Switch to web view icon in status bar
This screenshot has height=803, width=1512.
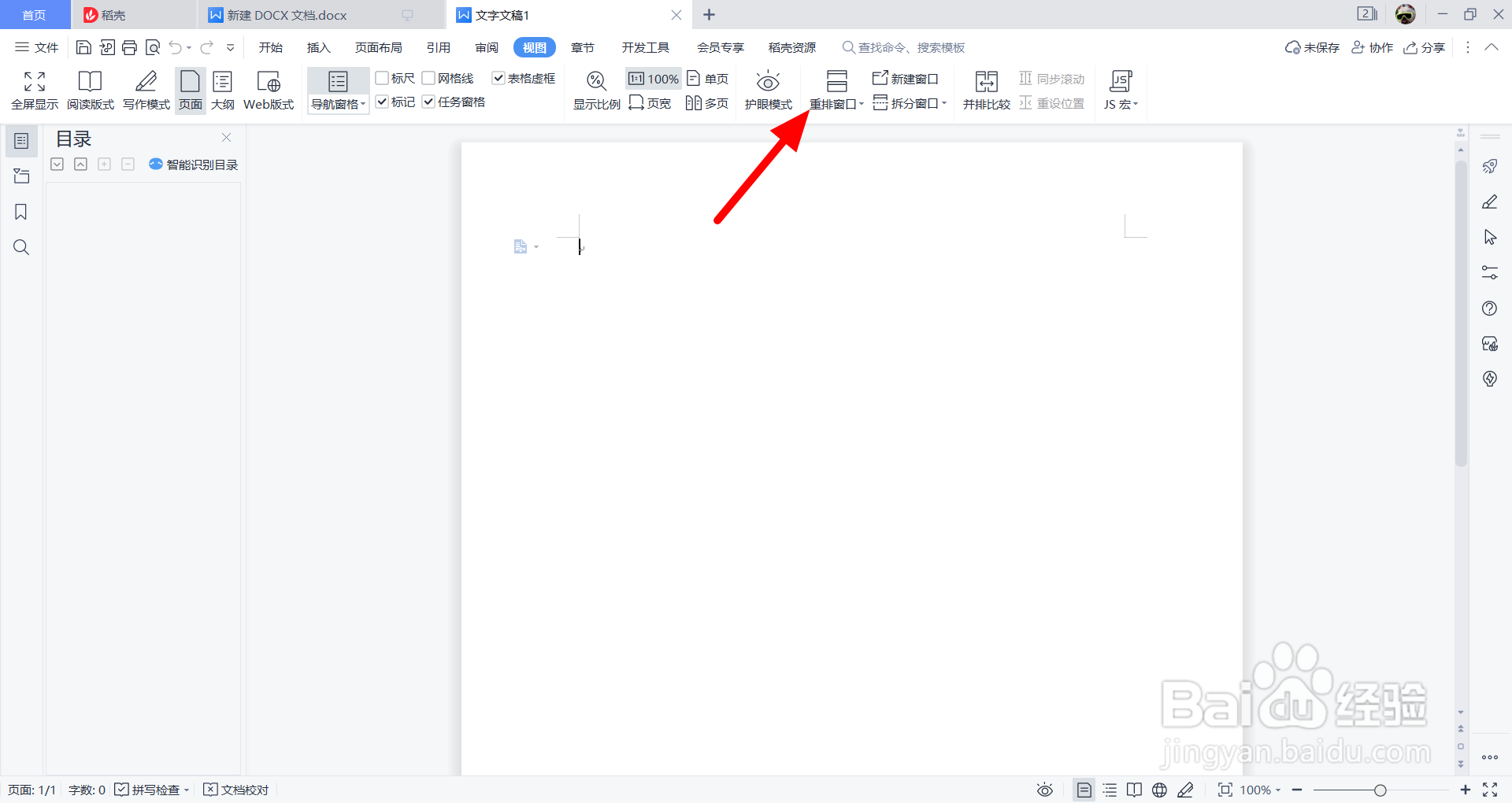pos(1159,790)
